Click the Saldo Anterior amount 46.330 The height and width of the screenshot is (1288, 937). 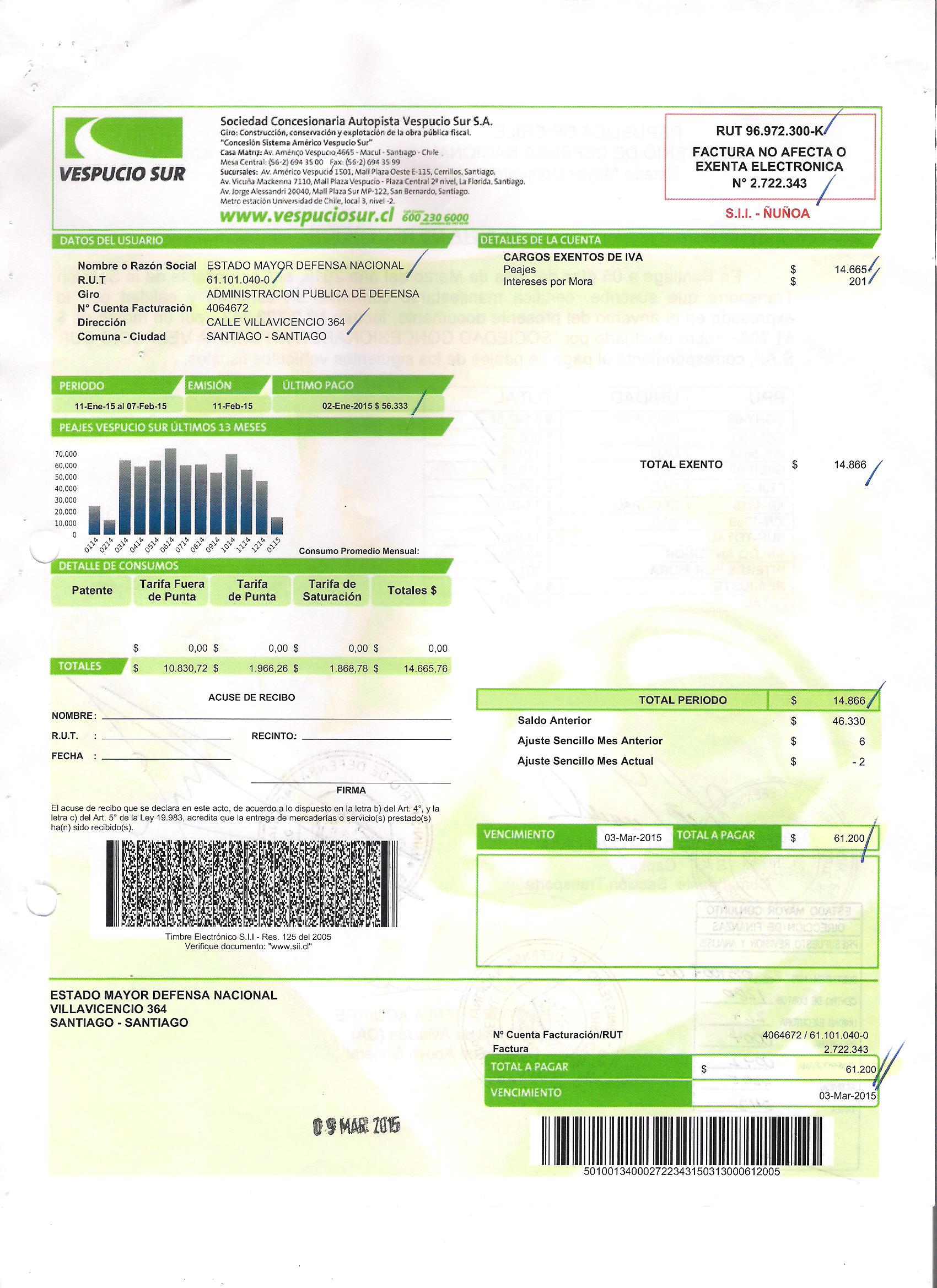(849, 722)
